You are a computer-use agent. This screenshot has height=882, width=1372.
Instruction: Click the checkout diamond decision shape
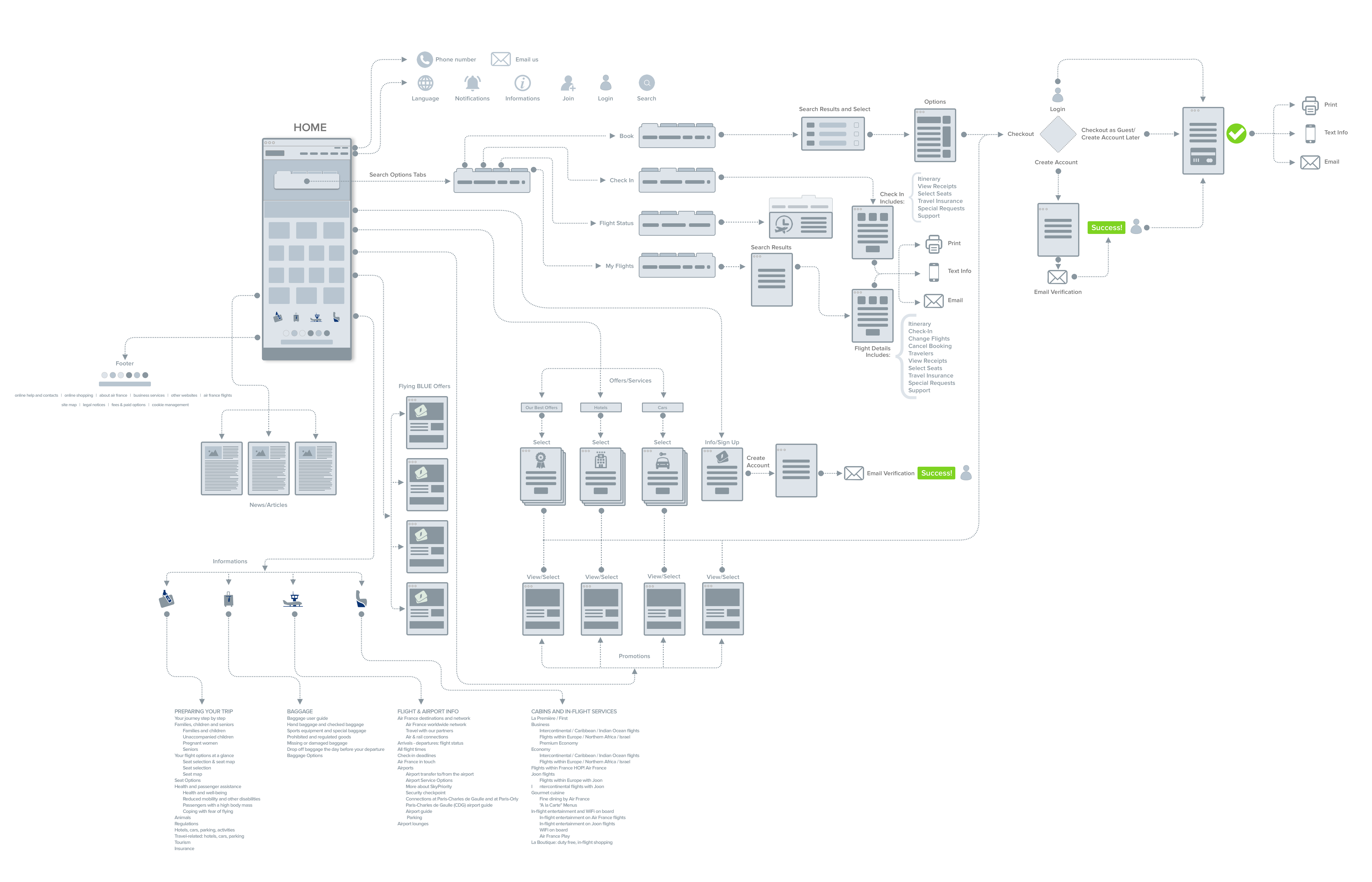pyautogui.click(x=1057, y=134)
